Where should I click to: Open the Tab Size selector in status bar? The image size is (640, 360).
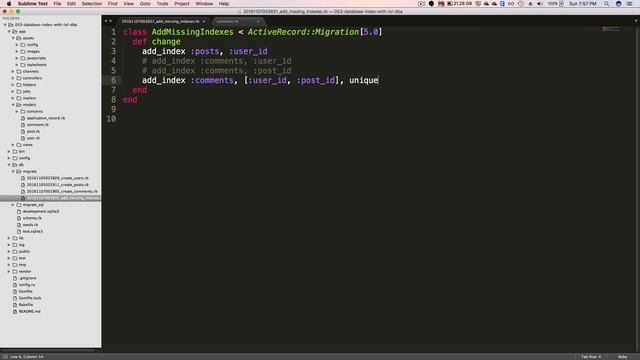(x=591, y=357)
